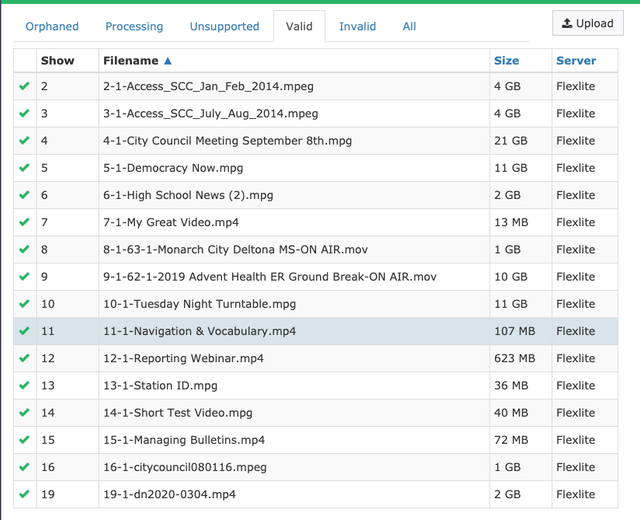Click the green checkmark for show 19
This screenshot has height=520, width=640.
[x=24, y=494]
